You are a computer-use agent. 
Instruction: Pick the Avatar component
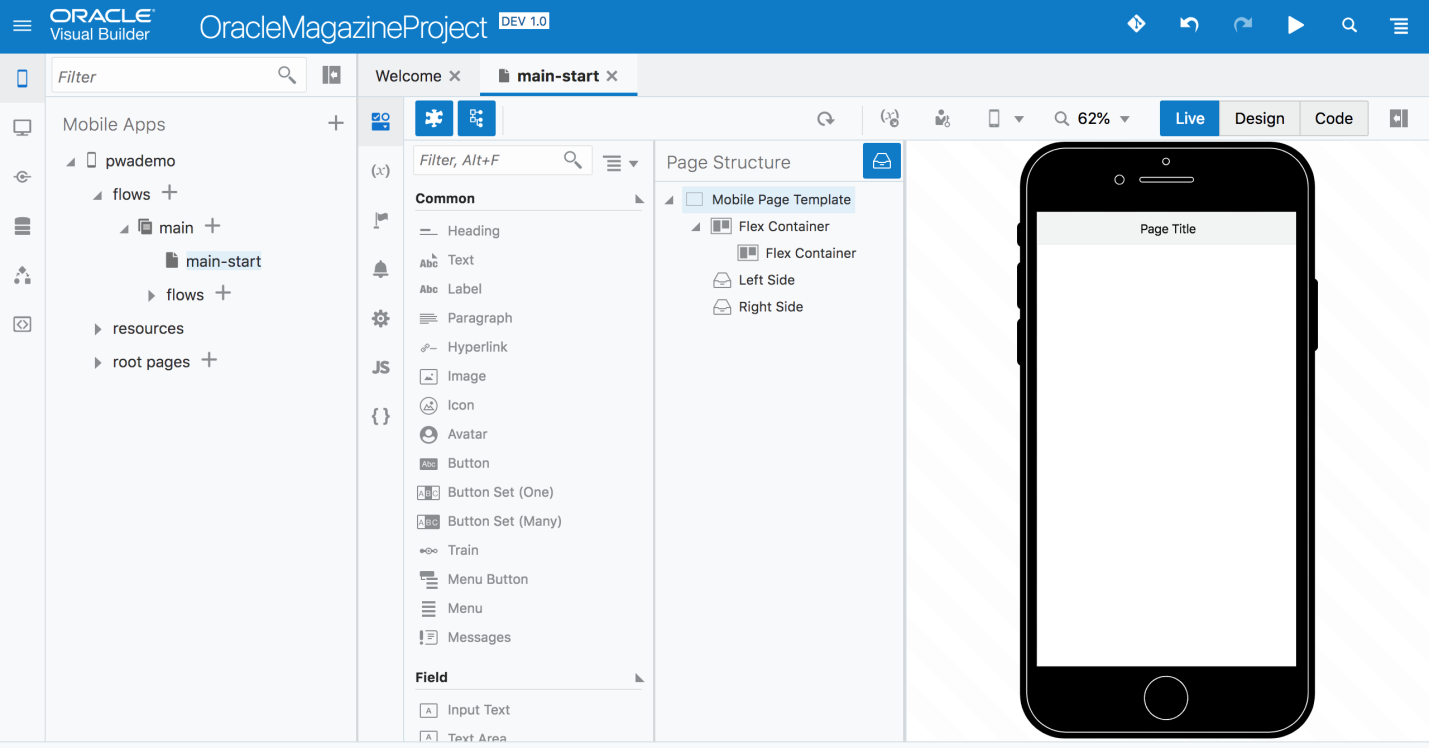(x=467, y=434)
